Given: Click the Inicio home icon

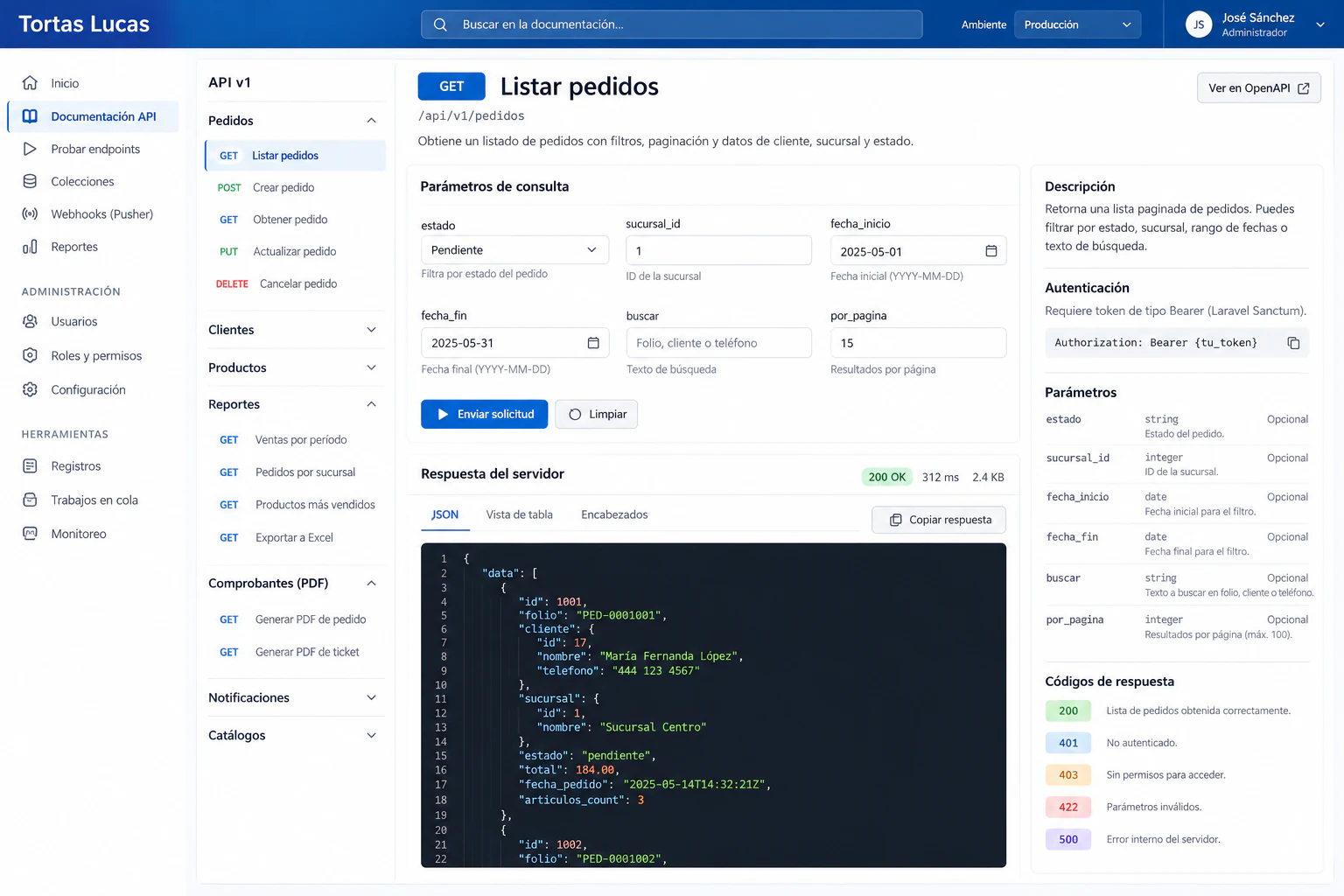Looking at the screenshot, I should (30, 83).
